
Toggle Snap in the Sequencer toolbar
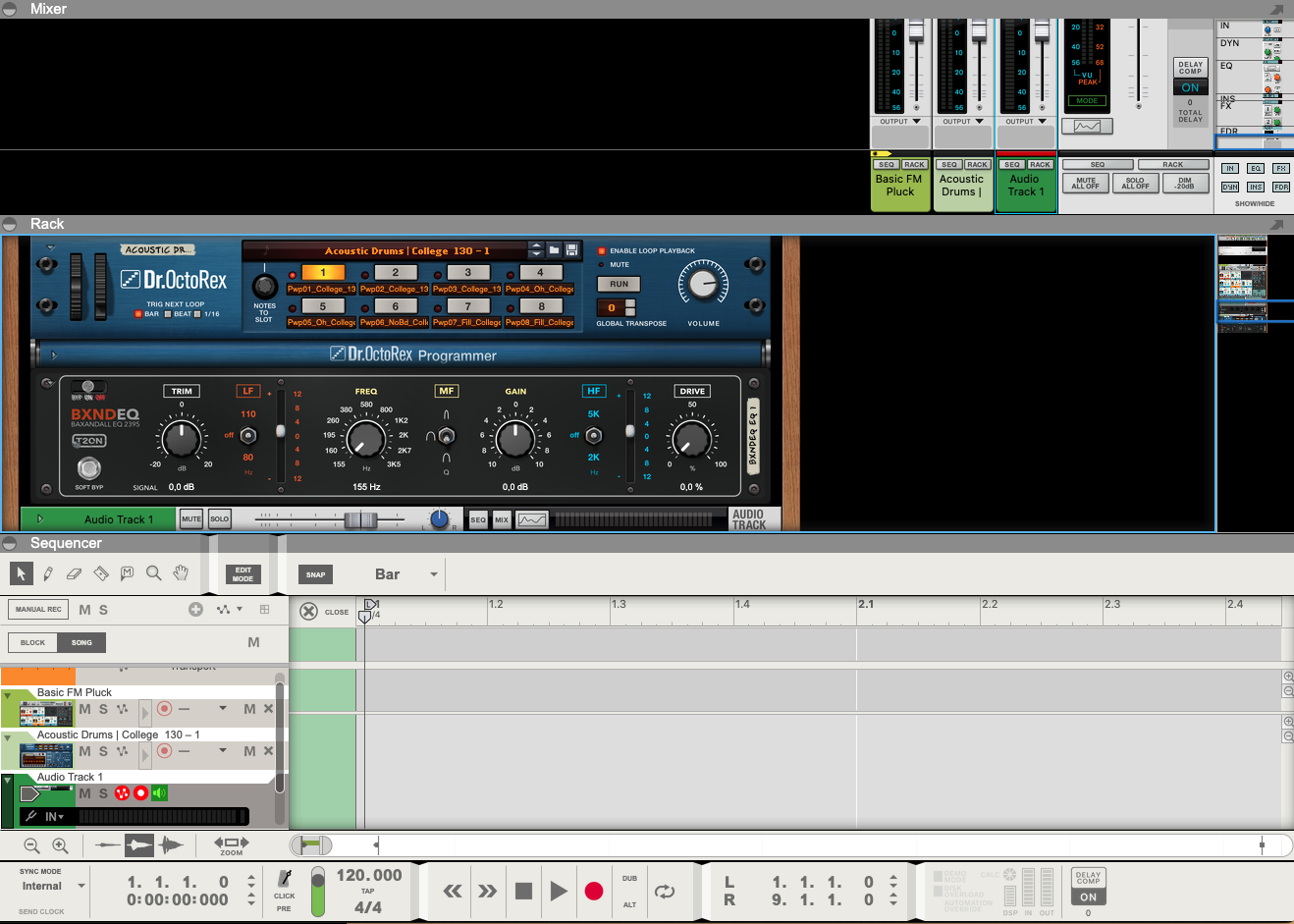[315, 574]
